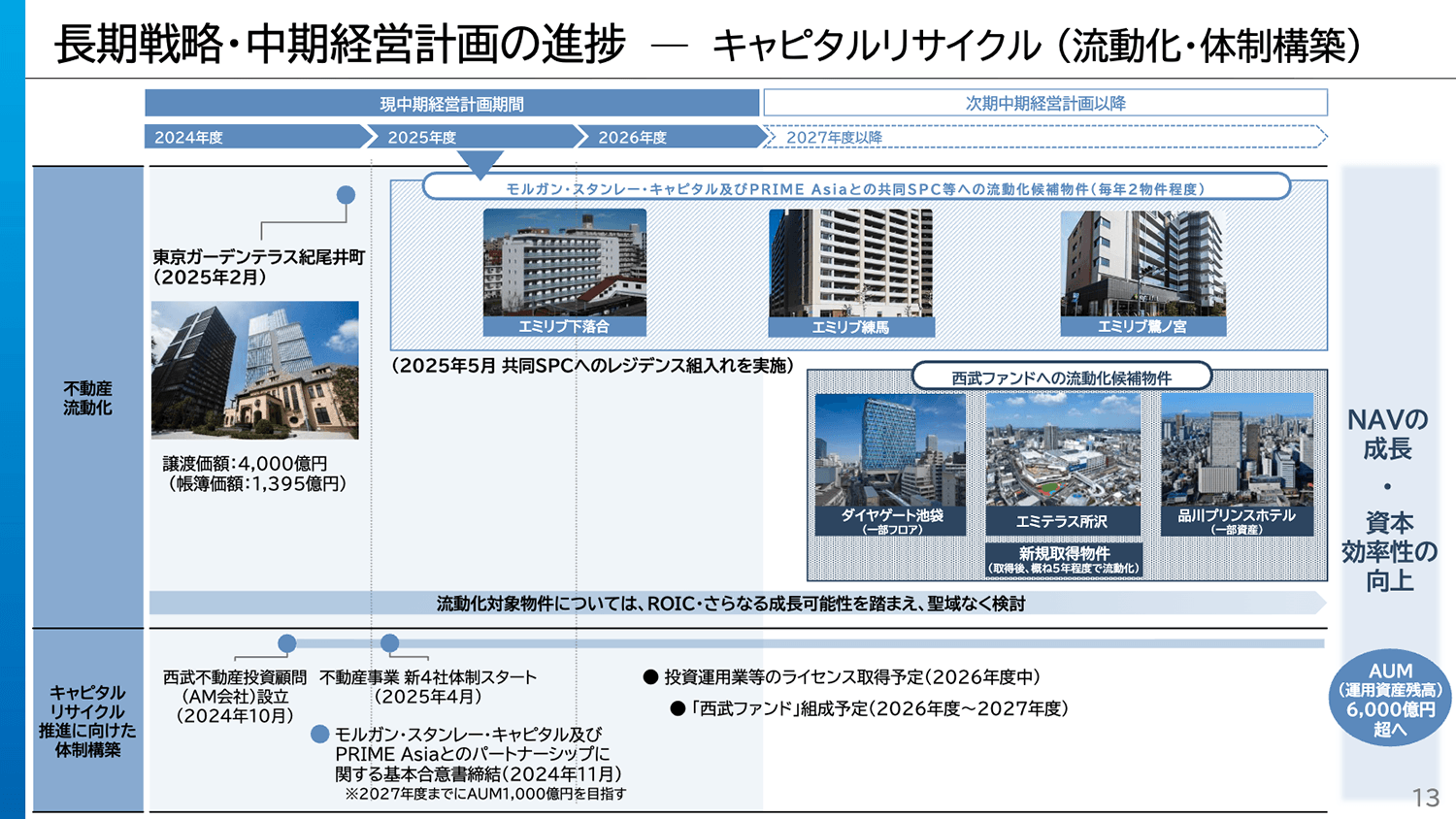Click the 聖域なく検討 banner arrow
This screenshot has width=1456, height=819.
click(x=738, y=603)
